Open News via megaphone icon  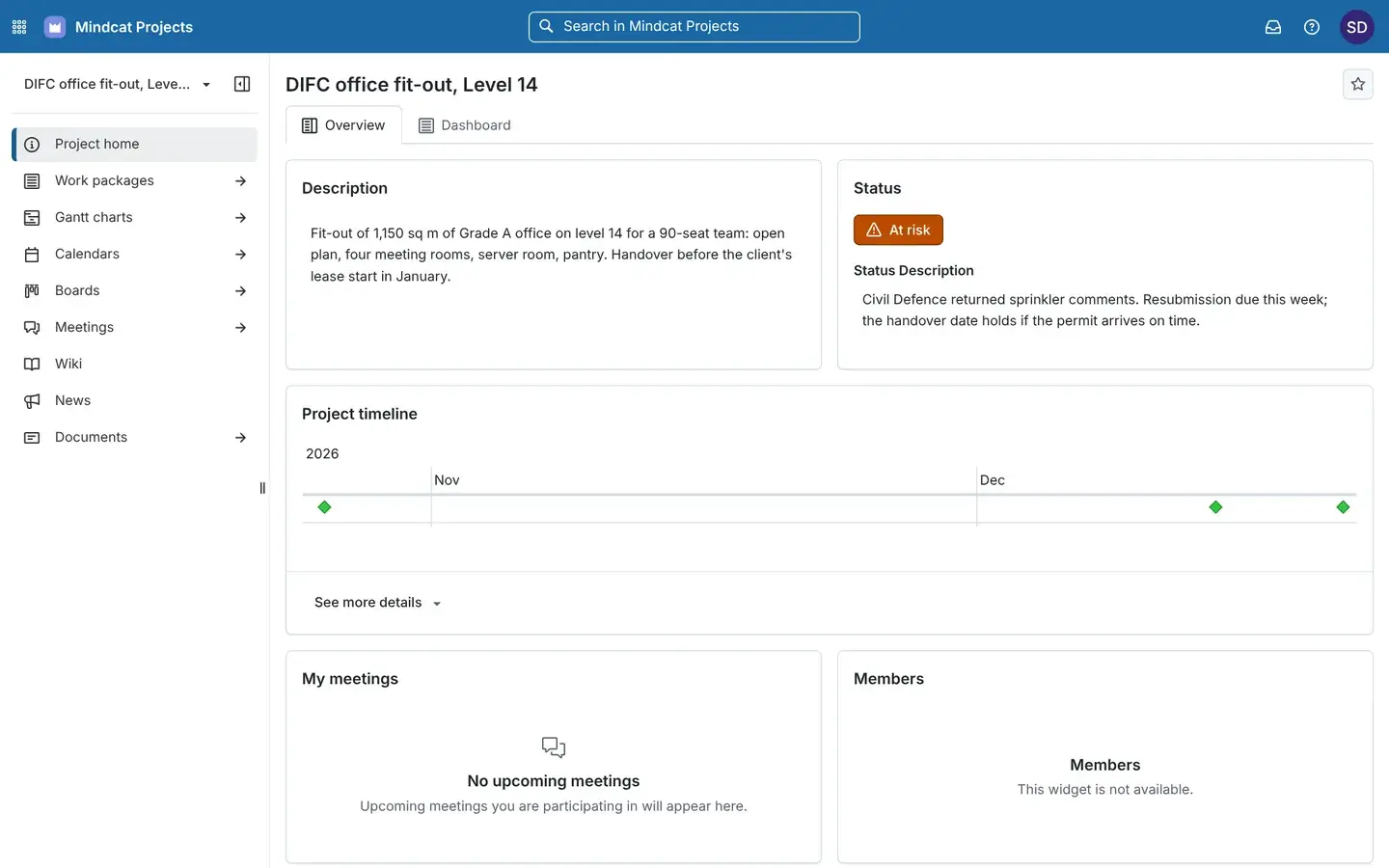pos(32,400)
